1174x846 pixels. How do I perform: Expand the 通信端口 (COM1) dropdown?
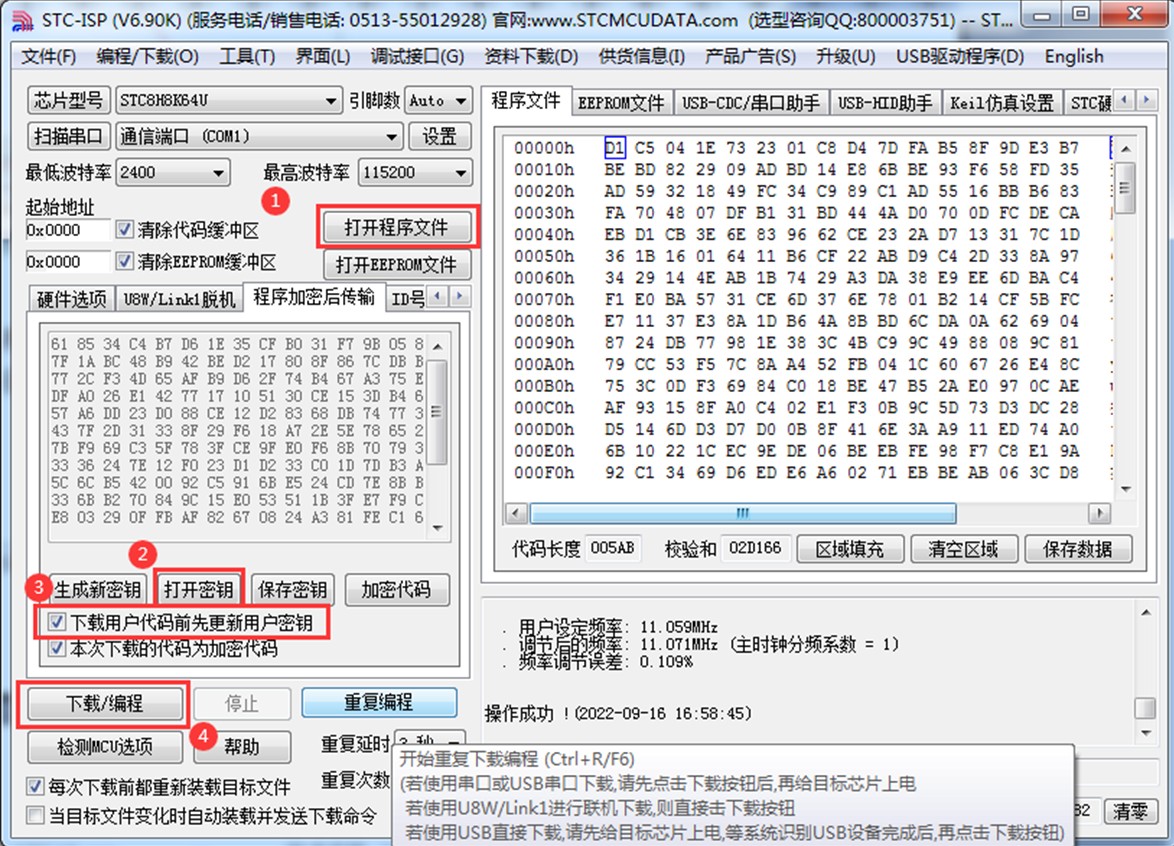[391, 136]
